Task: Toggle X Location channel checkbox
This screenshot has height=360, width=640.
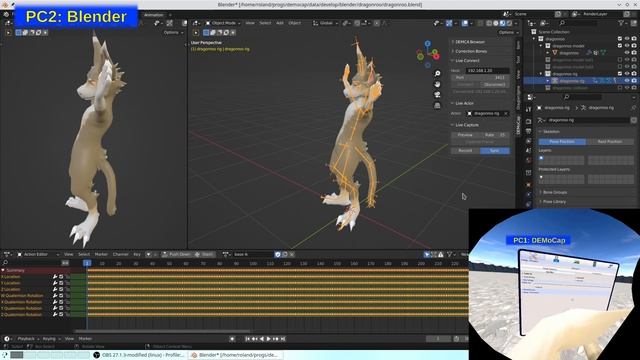Action: 61,277
